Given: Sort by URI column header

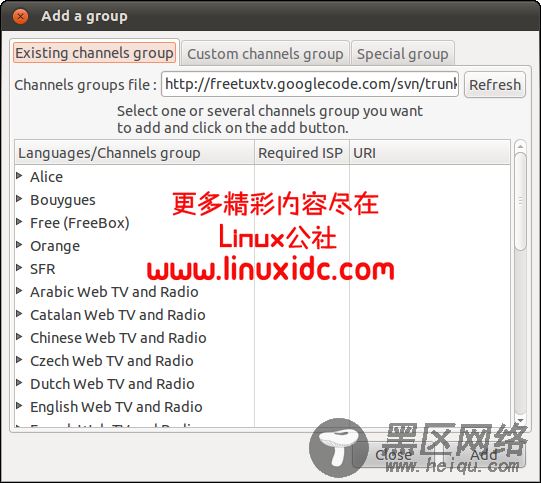Looking at the screenshot, I should 430,153.
